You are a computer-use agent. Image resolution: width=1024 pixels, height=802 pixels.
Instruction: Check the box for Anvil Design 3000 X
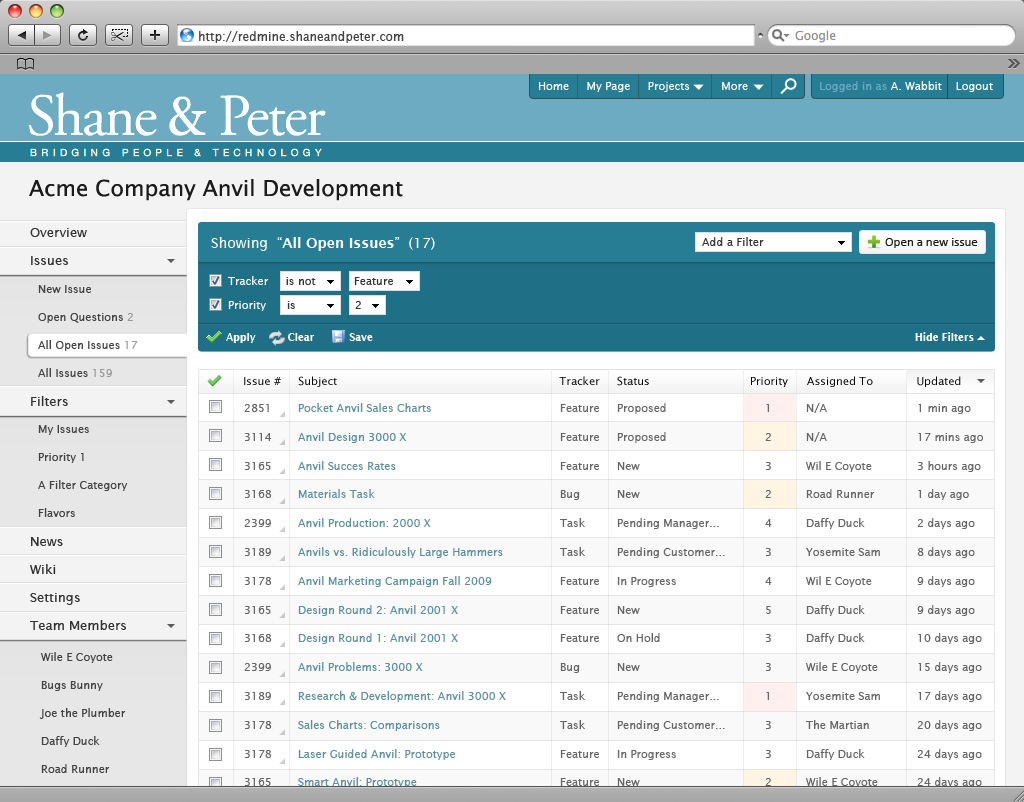[216, 436]
